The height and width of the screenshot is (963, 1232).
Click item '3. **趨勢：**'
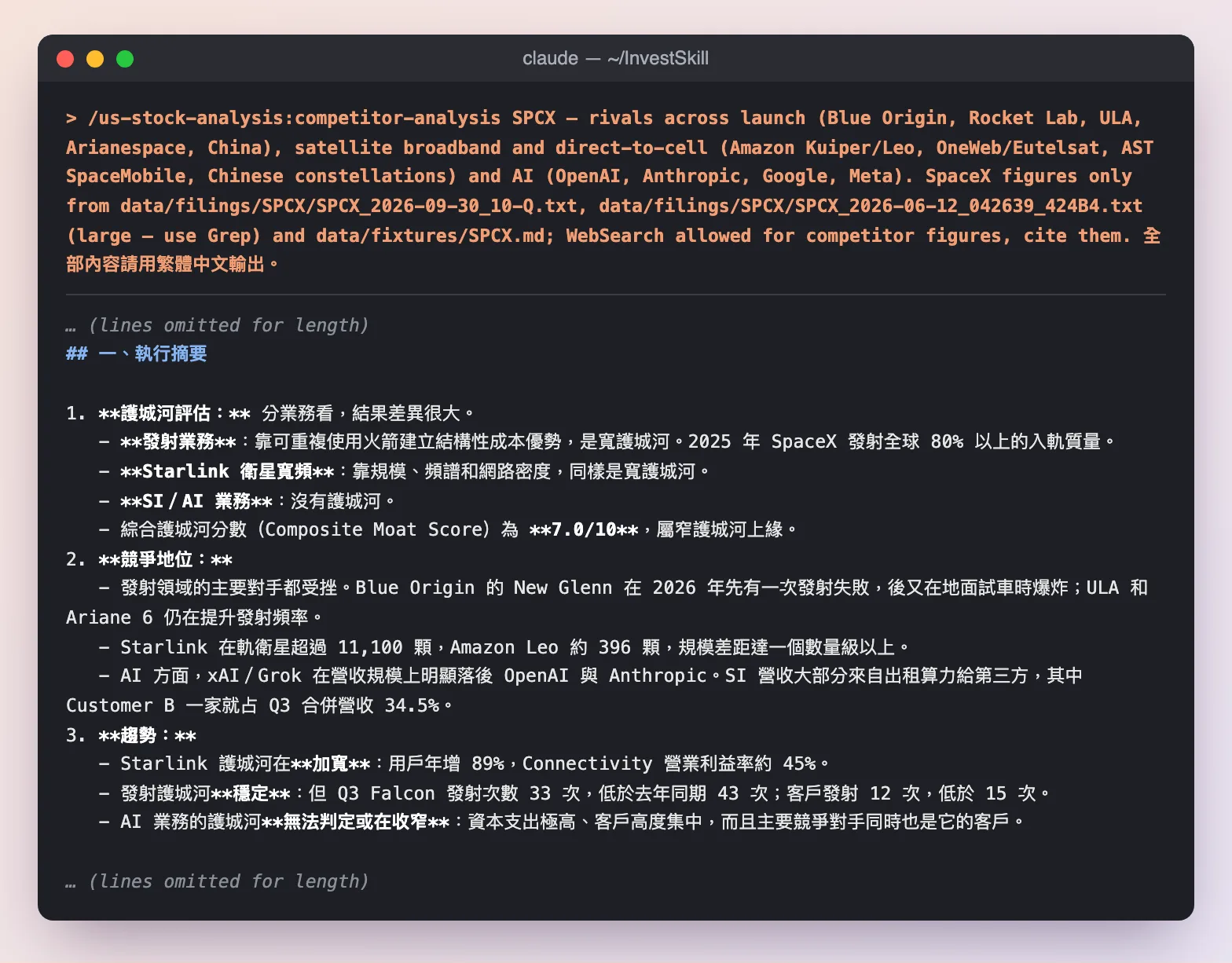pos(131,735)
